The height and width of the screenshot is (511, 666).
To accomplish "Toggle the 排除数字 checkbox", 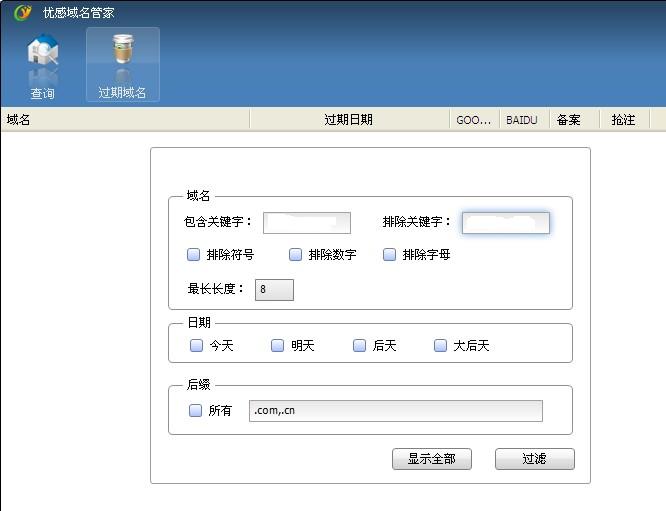I will point(296,255).
